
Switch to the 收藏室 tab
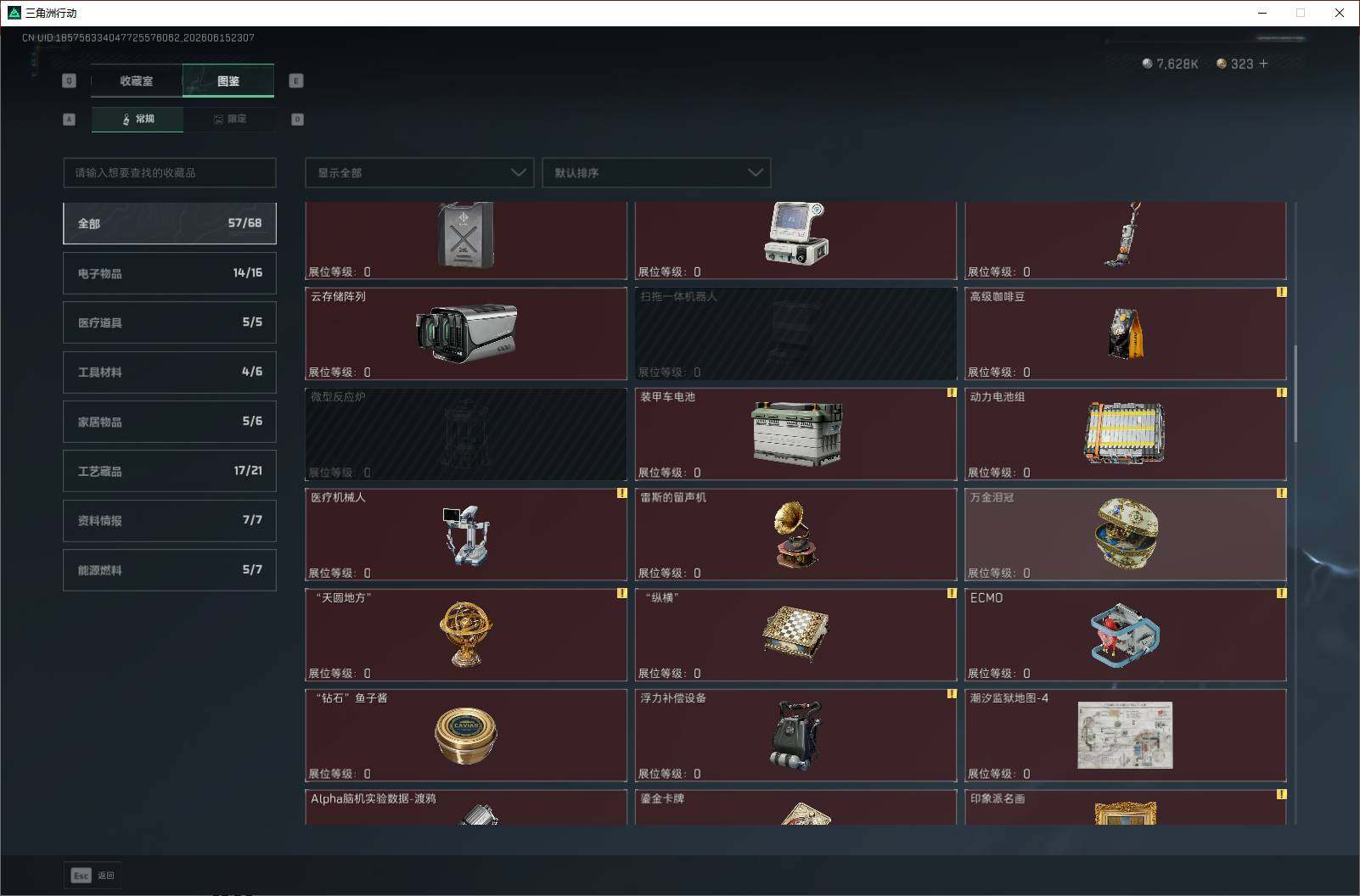tap(137, 81)
